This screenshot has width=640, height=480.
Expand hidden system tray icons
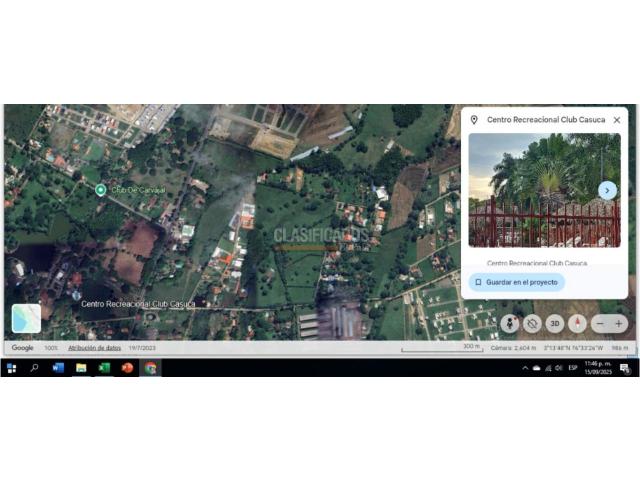[525, 368]
